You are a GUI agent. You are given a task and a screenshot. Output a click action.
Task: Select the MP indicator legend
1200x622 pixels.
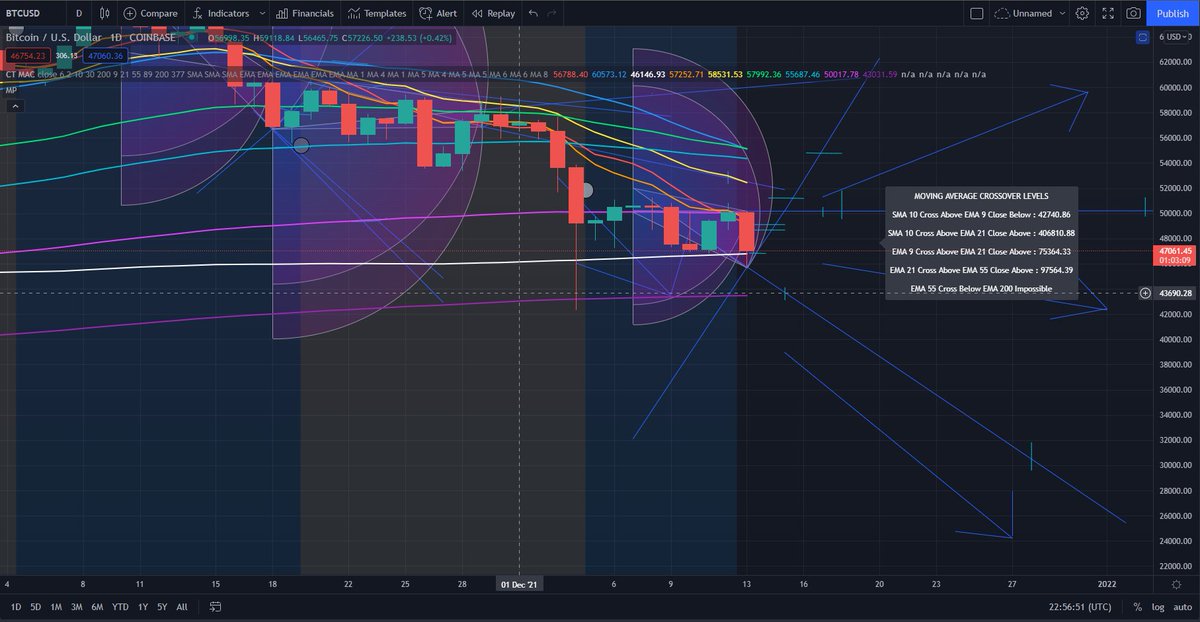pyautogui.click(x=10, y=90)
